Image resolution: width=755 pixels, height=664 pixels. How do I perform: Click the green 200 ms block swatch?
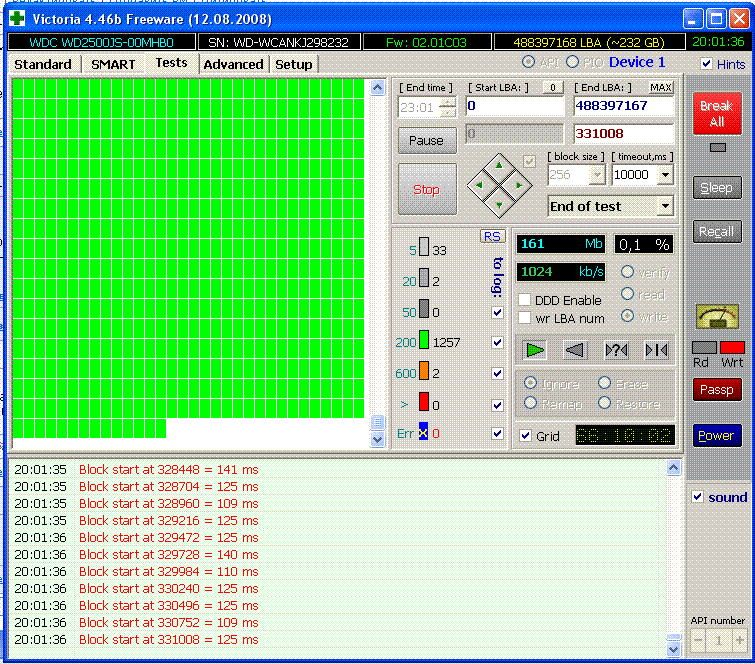(x=424, y=339)
